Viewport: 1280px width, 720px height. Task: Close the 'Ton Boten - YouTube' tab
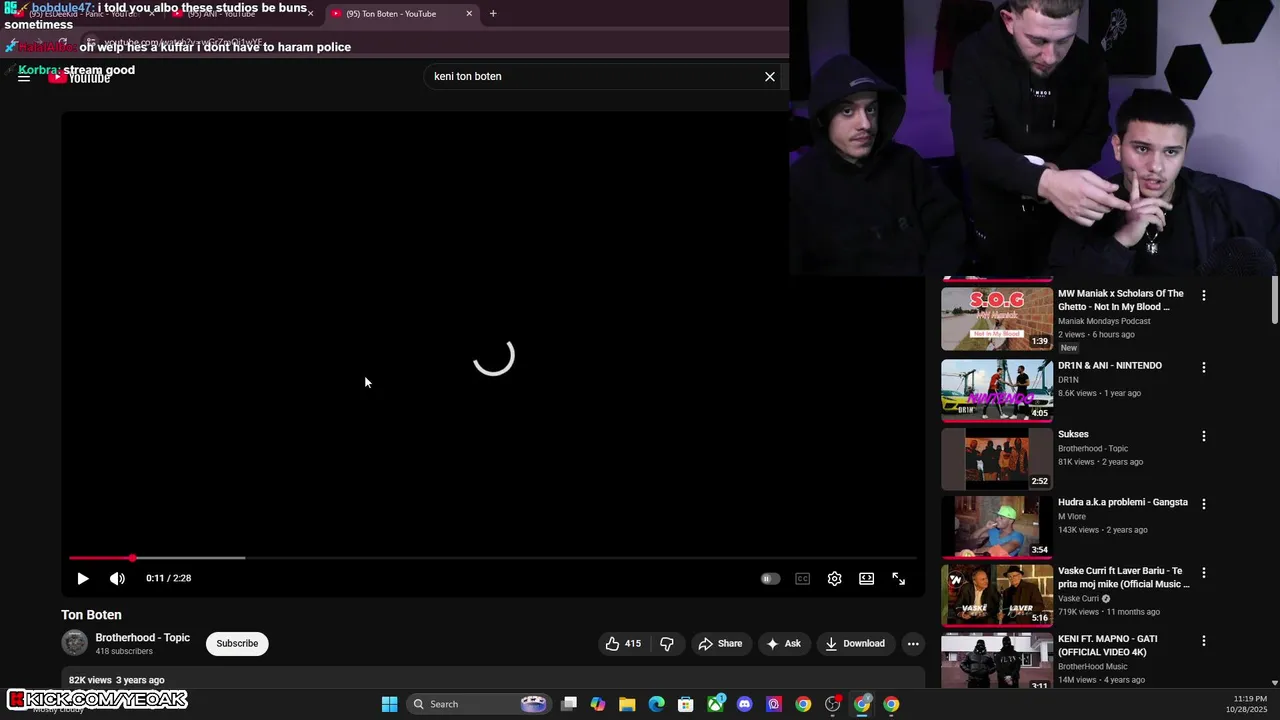[469, 14]
